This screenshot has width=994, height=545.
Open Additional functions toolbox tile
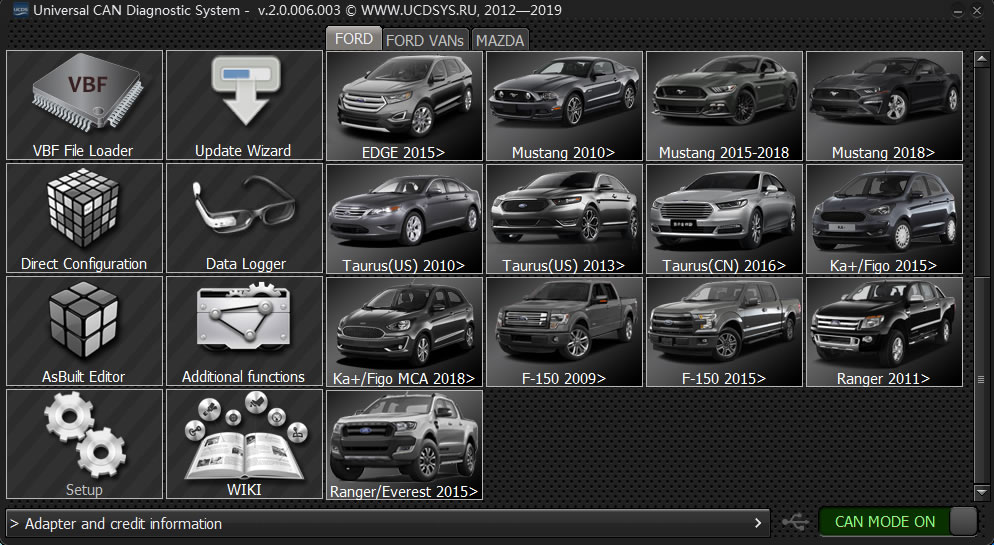[x=244, y=331]
